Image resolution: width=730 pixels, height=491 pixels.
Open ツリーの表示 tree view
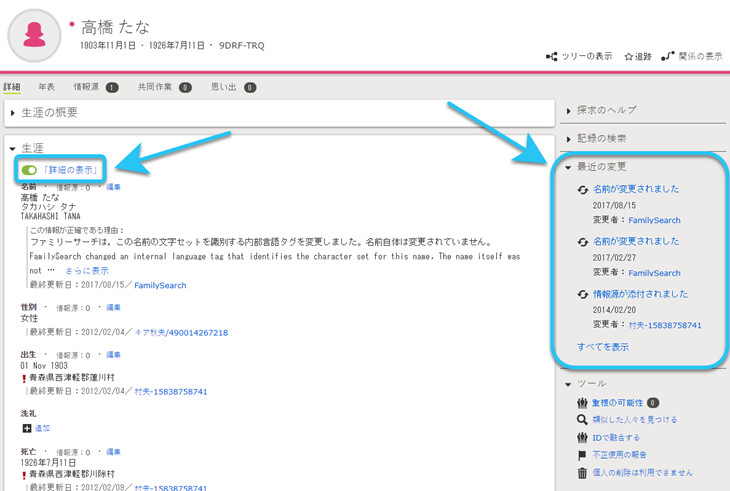tap(579, 56)
